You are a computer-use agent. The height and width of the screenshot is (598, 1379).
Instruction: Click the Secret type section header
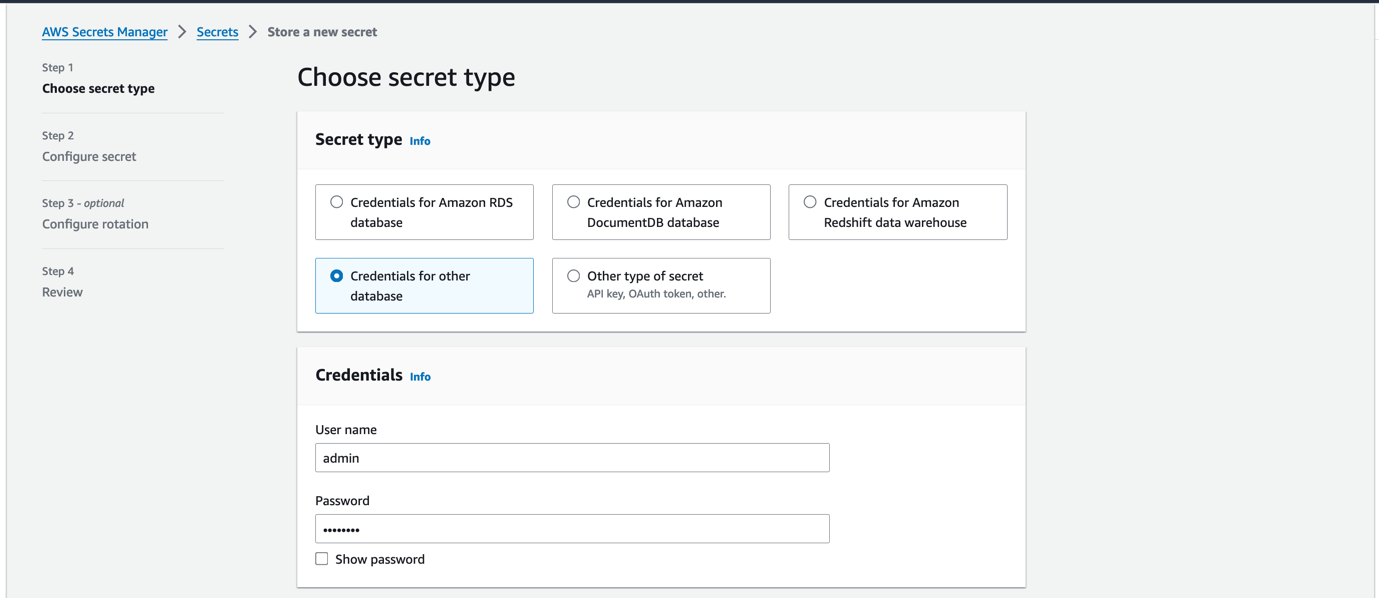(x=358, y=140)
